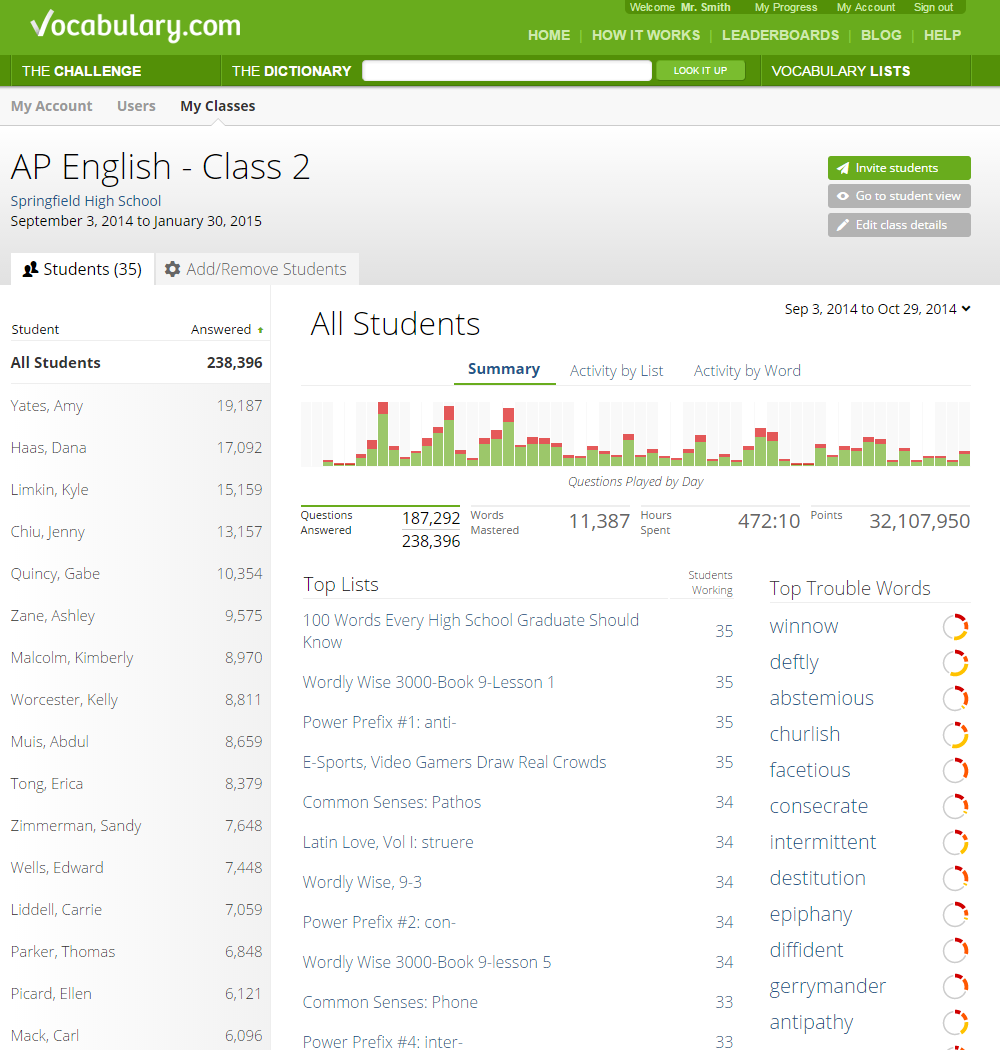Viewport: 1000px width, 1050px height.
Task: Click the LOOK IT UP button
Action: click(700, 71)
